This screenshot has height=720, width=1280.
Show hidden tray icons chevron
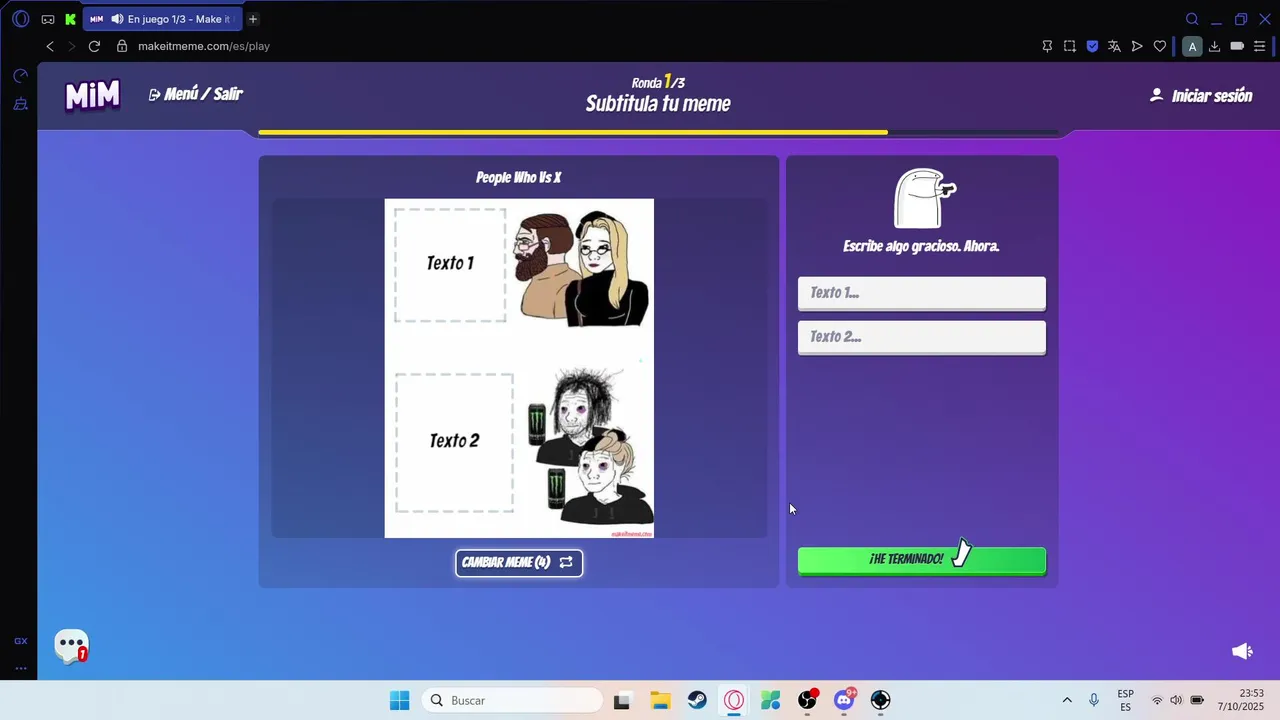click(1067, 700)
